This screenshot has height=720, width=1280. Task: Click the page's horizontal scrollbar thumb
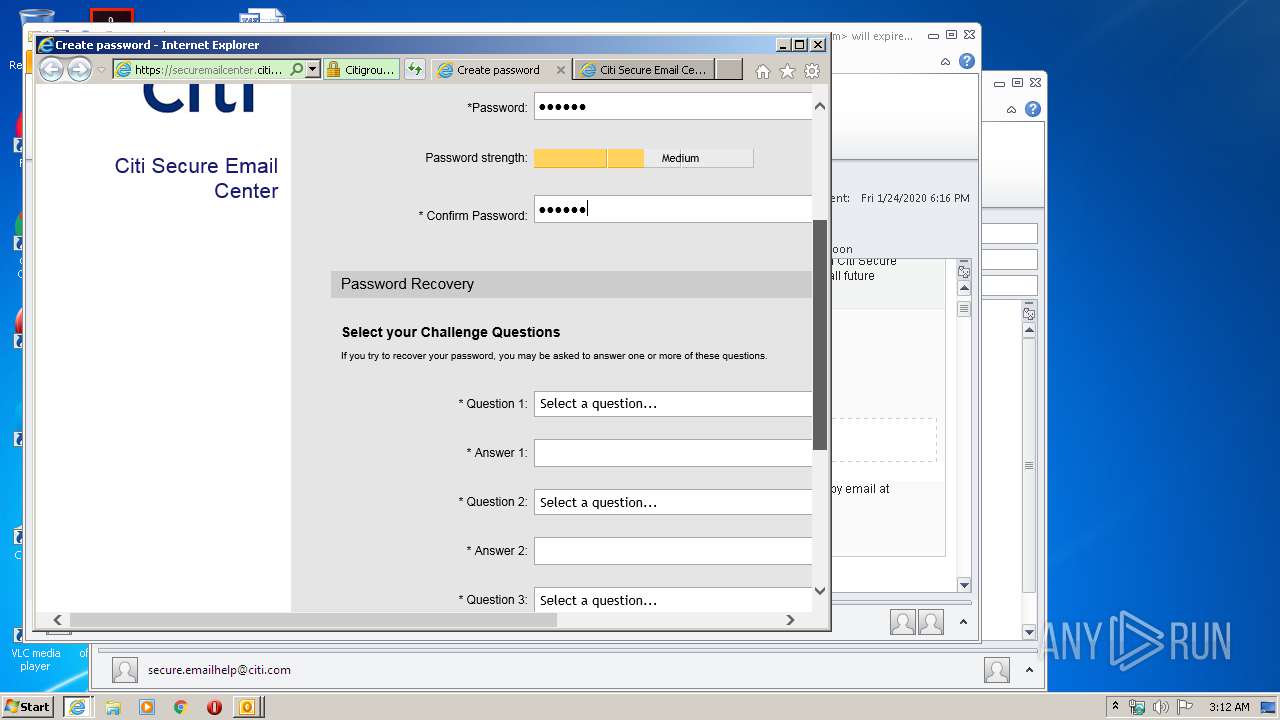click(313, 620)
